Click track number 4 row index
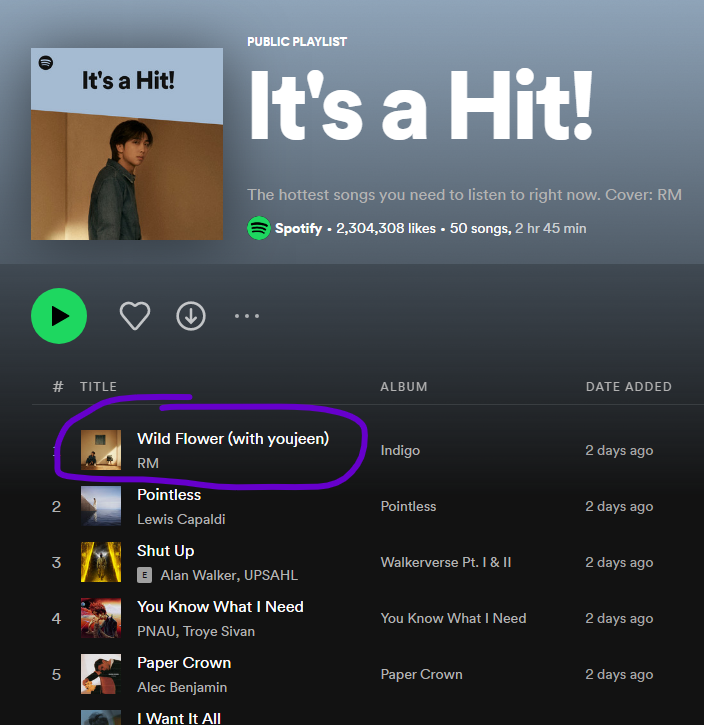 tap(56, 618)
